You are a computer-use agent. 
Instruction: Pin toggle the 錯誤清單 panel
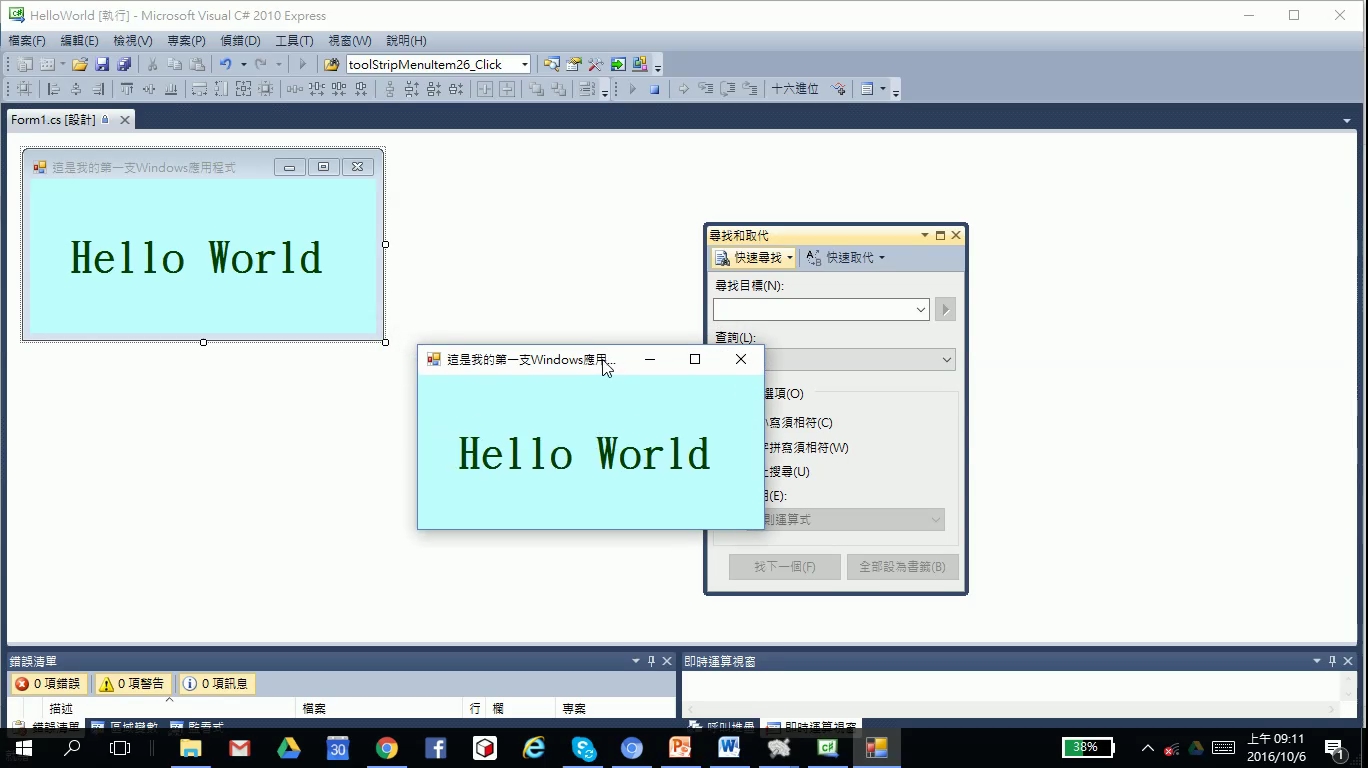[651, 661]
